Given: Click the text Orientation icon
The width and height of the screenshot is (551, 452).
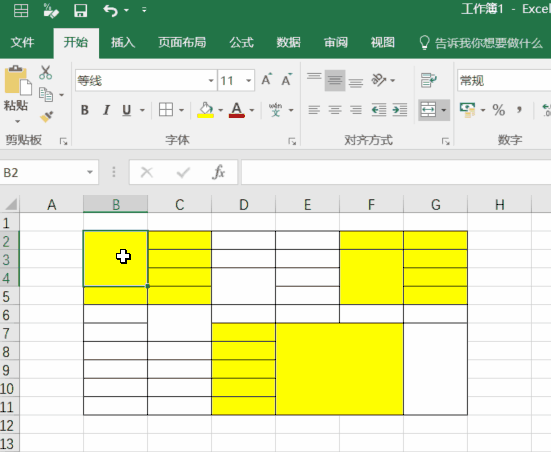Looking at the screenshot, I should point(379,80).
